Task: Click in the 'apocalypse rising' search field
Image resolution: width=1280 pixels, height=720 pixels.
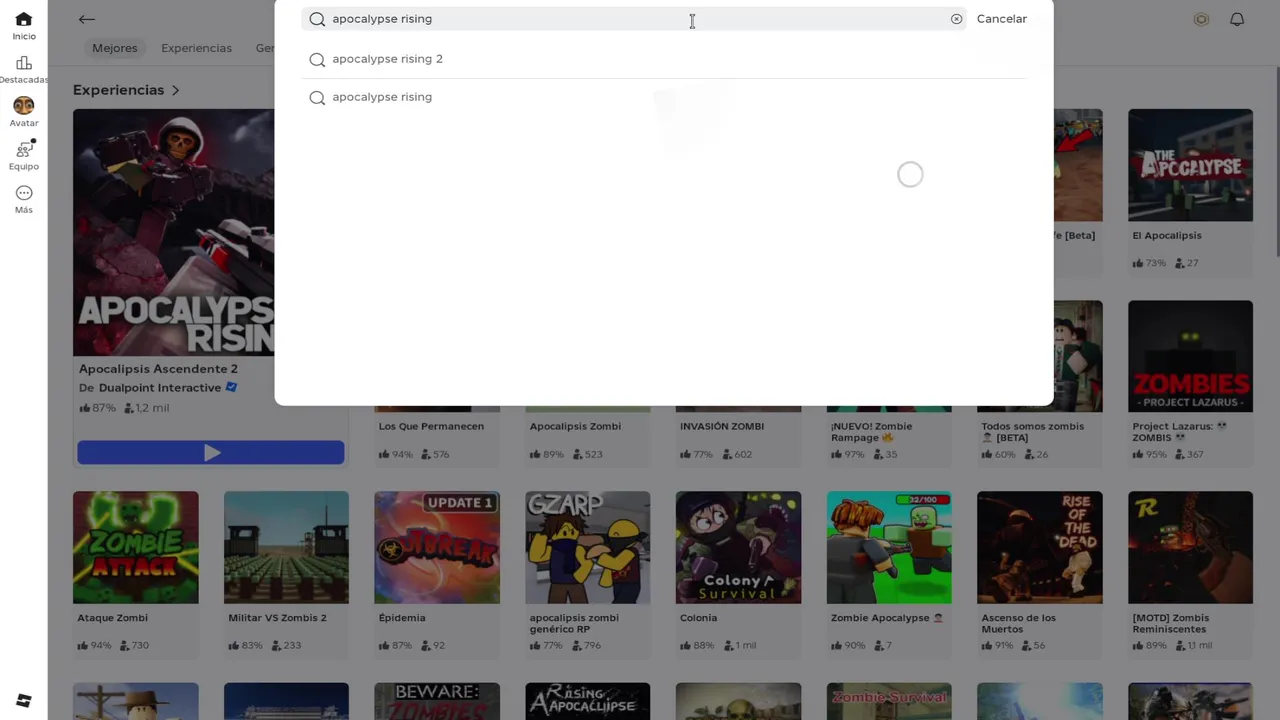Action: tap(633, 19)
